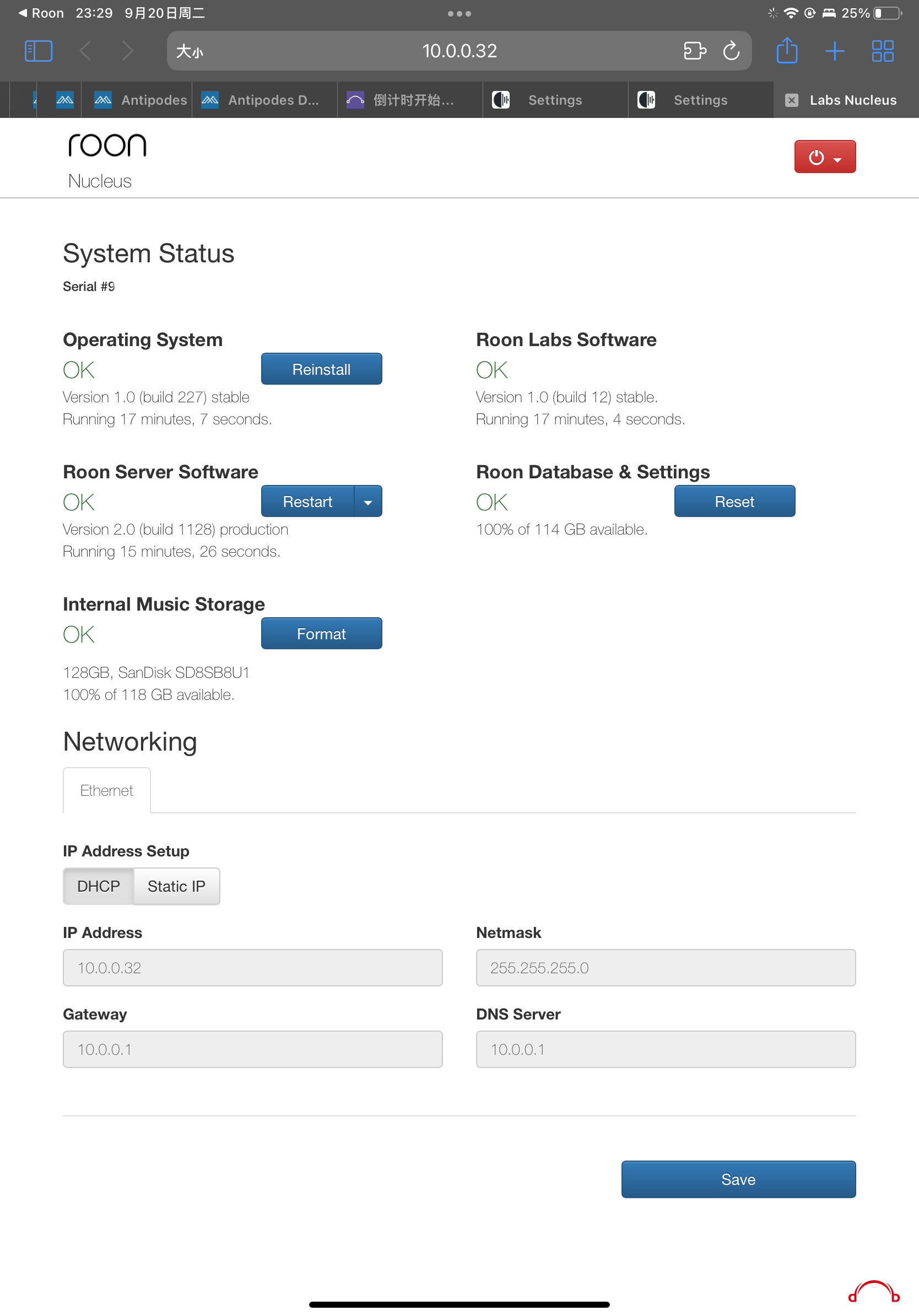Open the red power dropdown button
Screen dimensions: 919x1316
(824, 157)
